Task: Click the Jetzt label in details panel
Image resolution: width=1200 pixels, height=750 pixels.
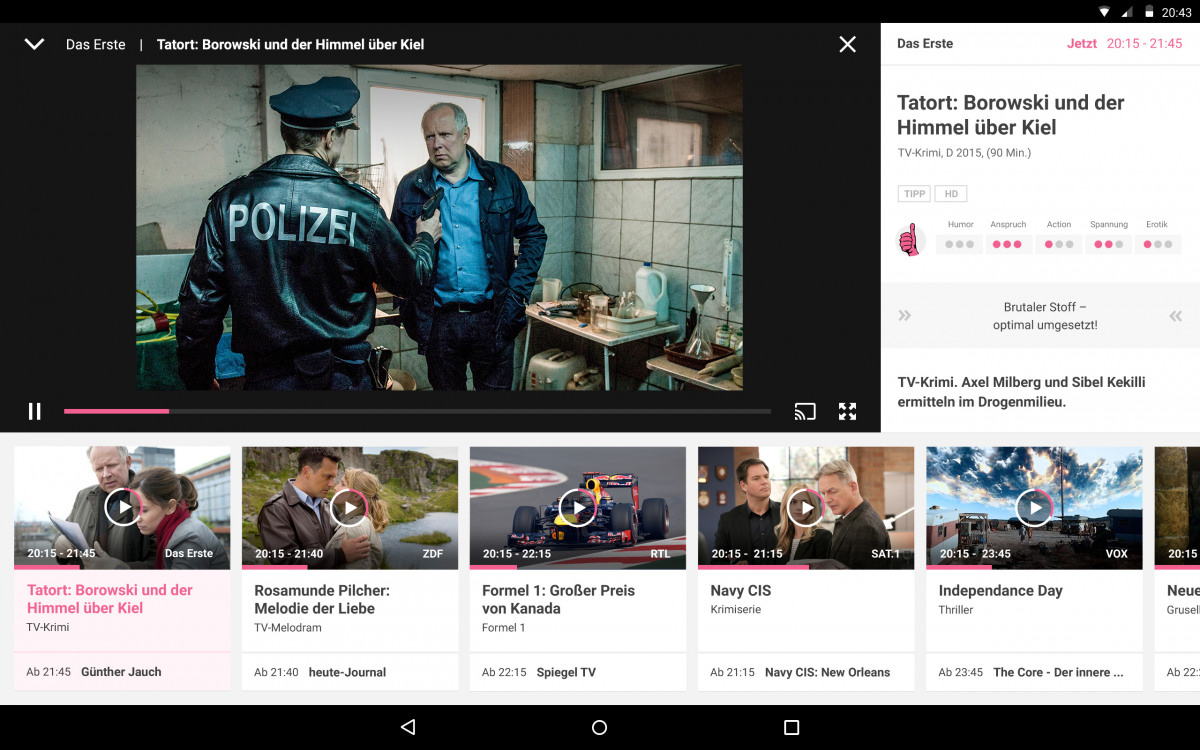Action: (x=1082, y=44)
